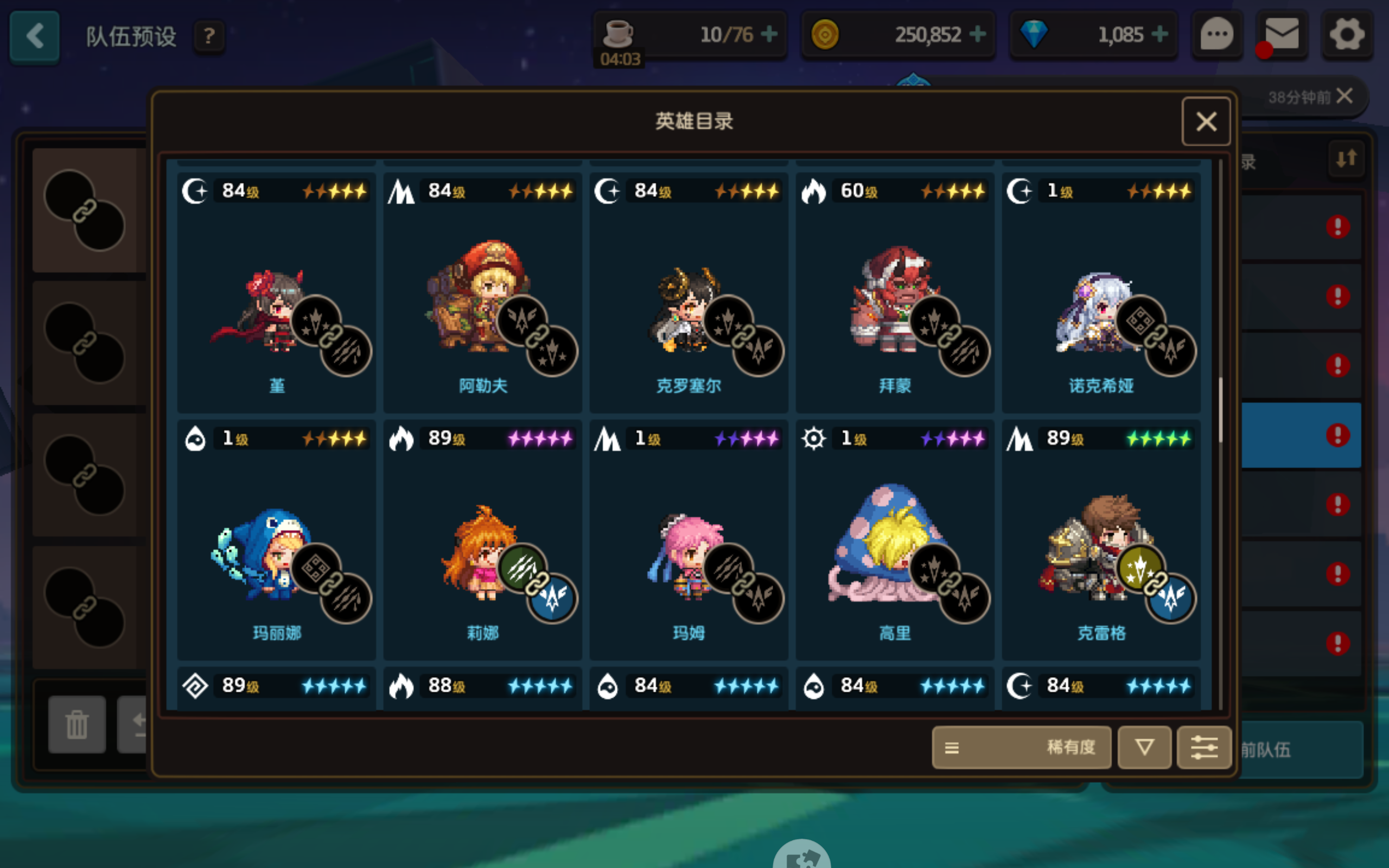Open the settings gear icon
Image resolution: width=1389 pixels, height=868 pixels.
coord(1347,34)
